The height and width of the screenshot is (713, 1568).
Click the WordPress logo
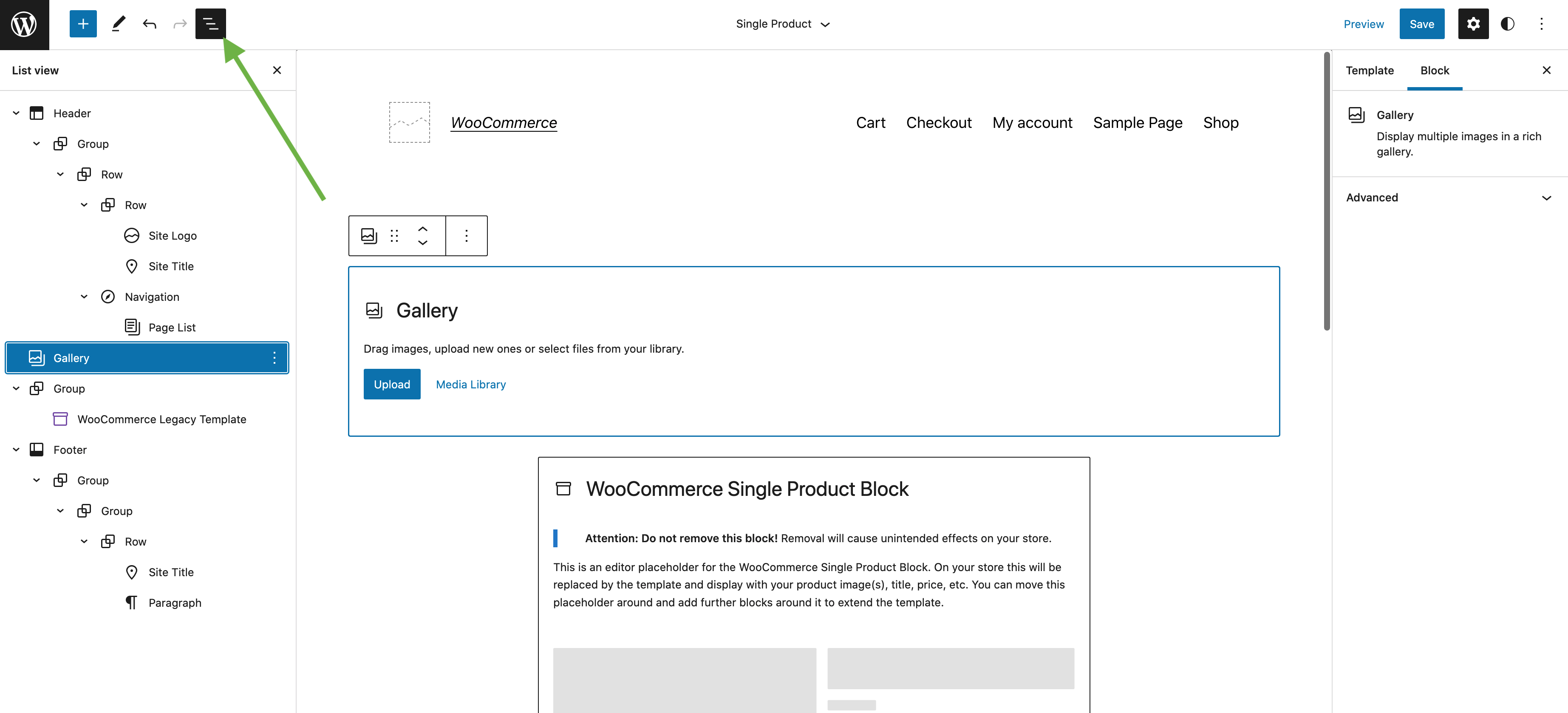coord(24,24)
